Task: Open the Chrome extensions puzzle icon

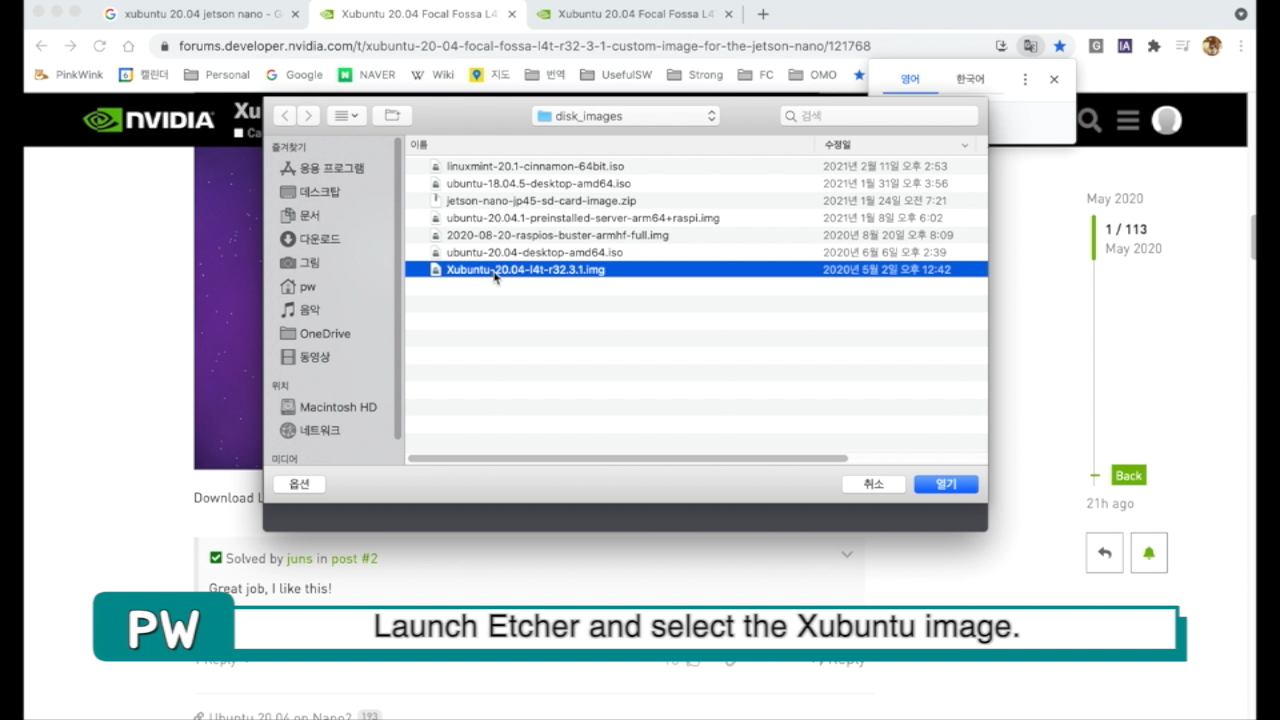Action: pyautogui.click(x=1154, y=46)
